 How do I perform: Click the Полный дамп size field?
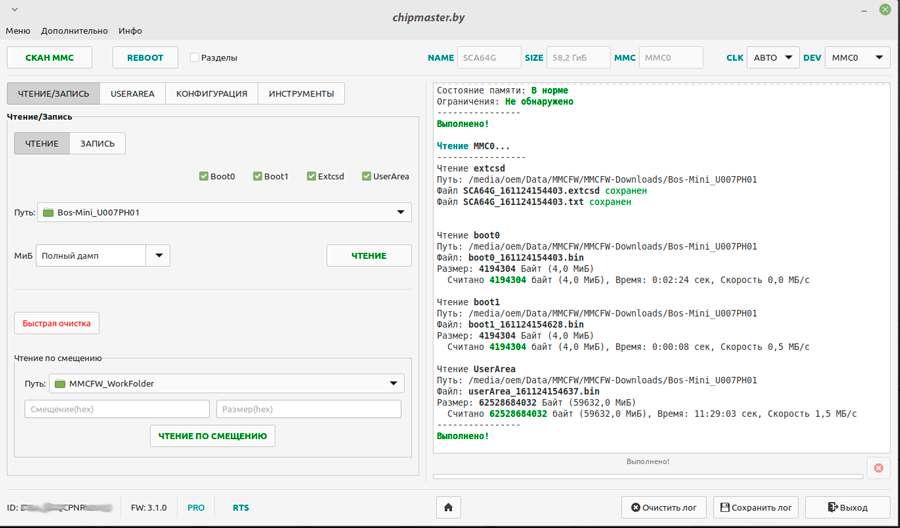pos(91,255)
